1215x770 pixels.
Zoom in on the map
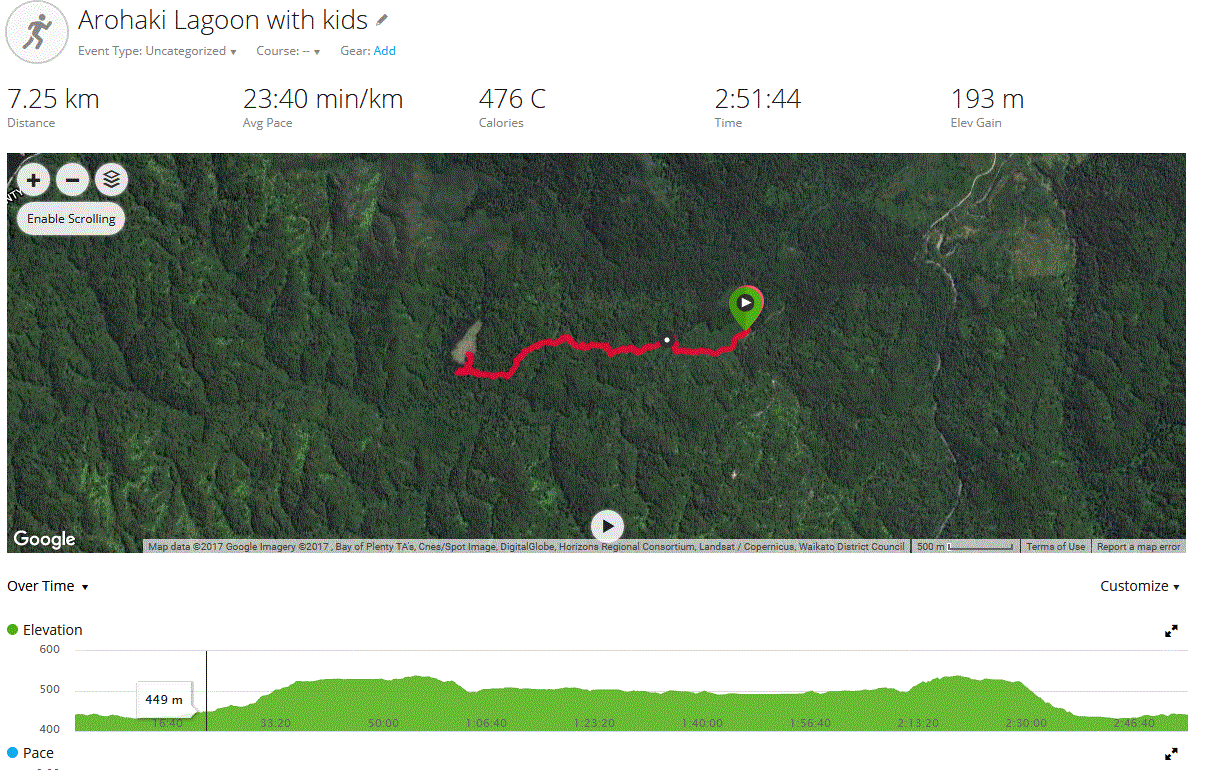(33, 180)
